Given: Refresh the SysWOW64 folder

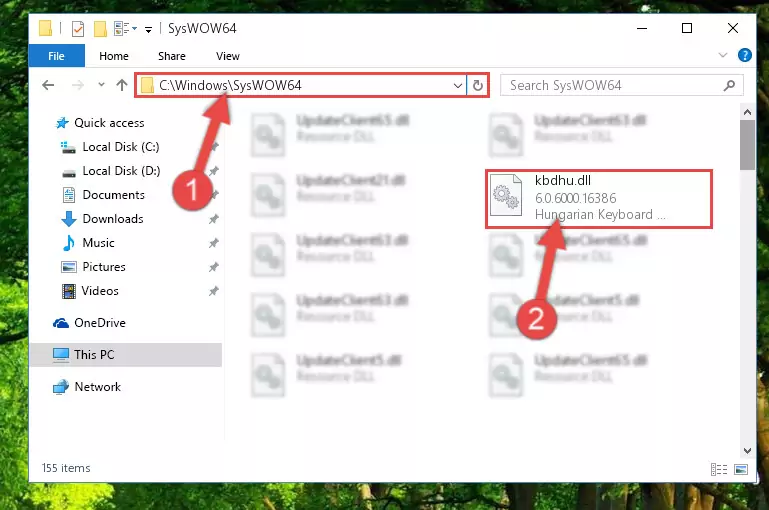Looking at the screenshot, I should (x=477, y=86).
